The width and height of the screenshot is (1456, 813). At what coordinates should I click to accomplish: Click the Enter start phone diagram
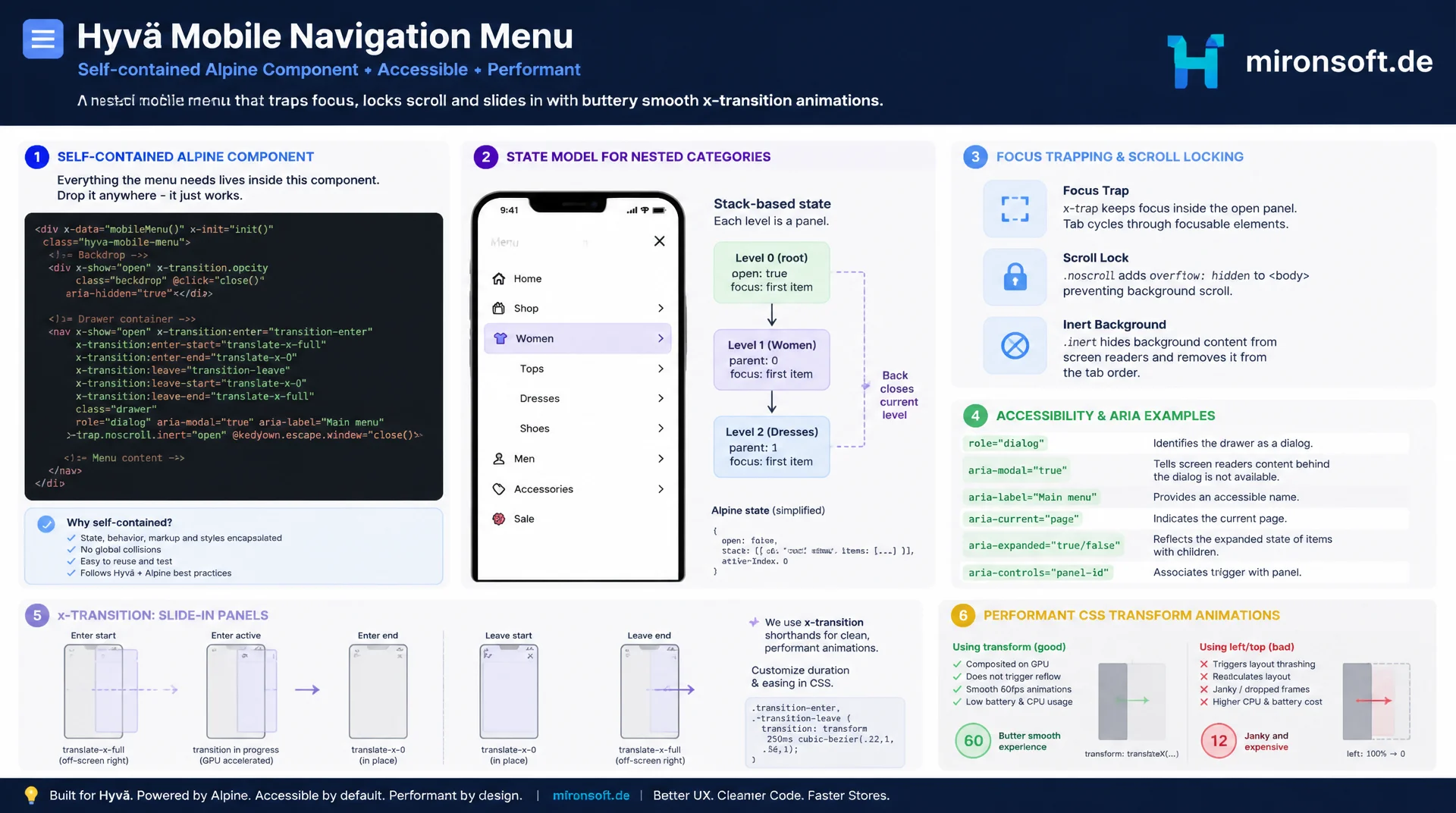(101, 691)
